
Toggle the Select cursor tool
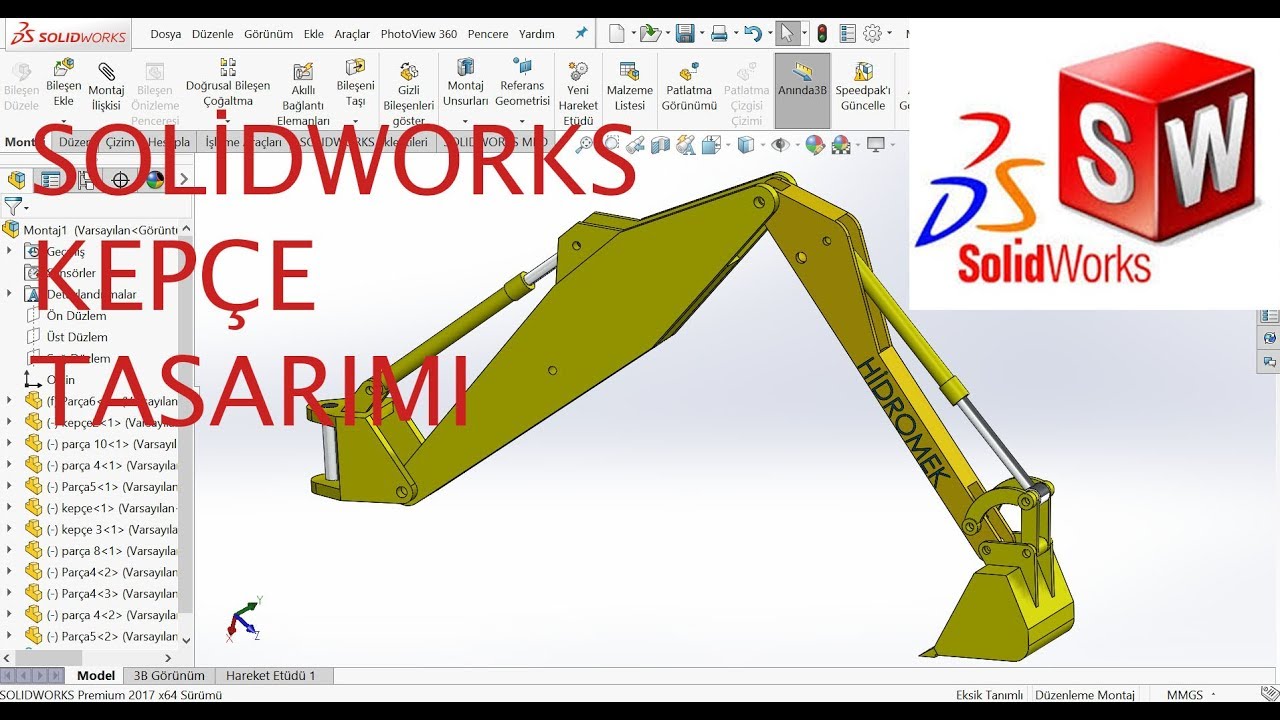tap(787, 34)
